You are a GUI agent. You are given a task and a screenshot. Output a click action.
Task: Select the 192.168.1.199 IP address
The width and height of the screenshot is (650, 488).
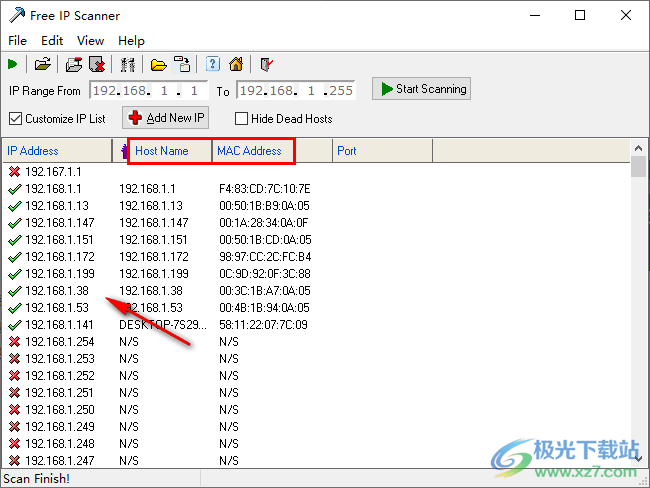tap(60, 274)
